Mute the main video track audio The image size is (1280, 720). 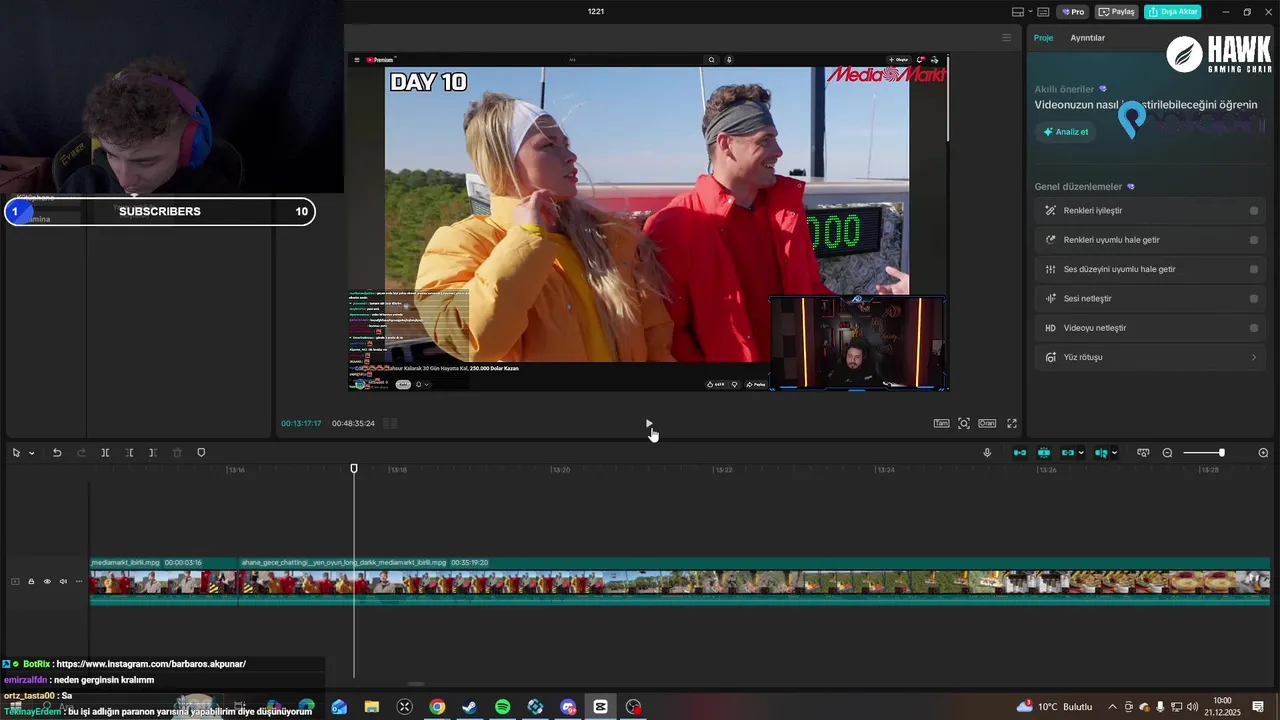click(63, 581)
